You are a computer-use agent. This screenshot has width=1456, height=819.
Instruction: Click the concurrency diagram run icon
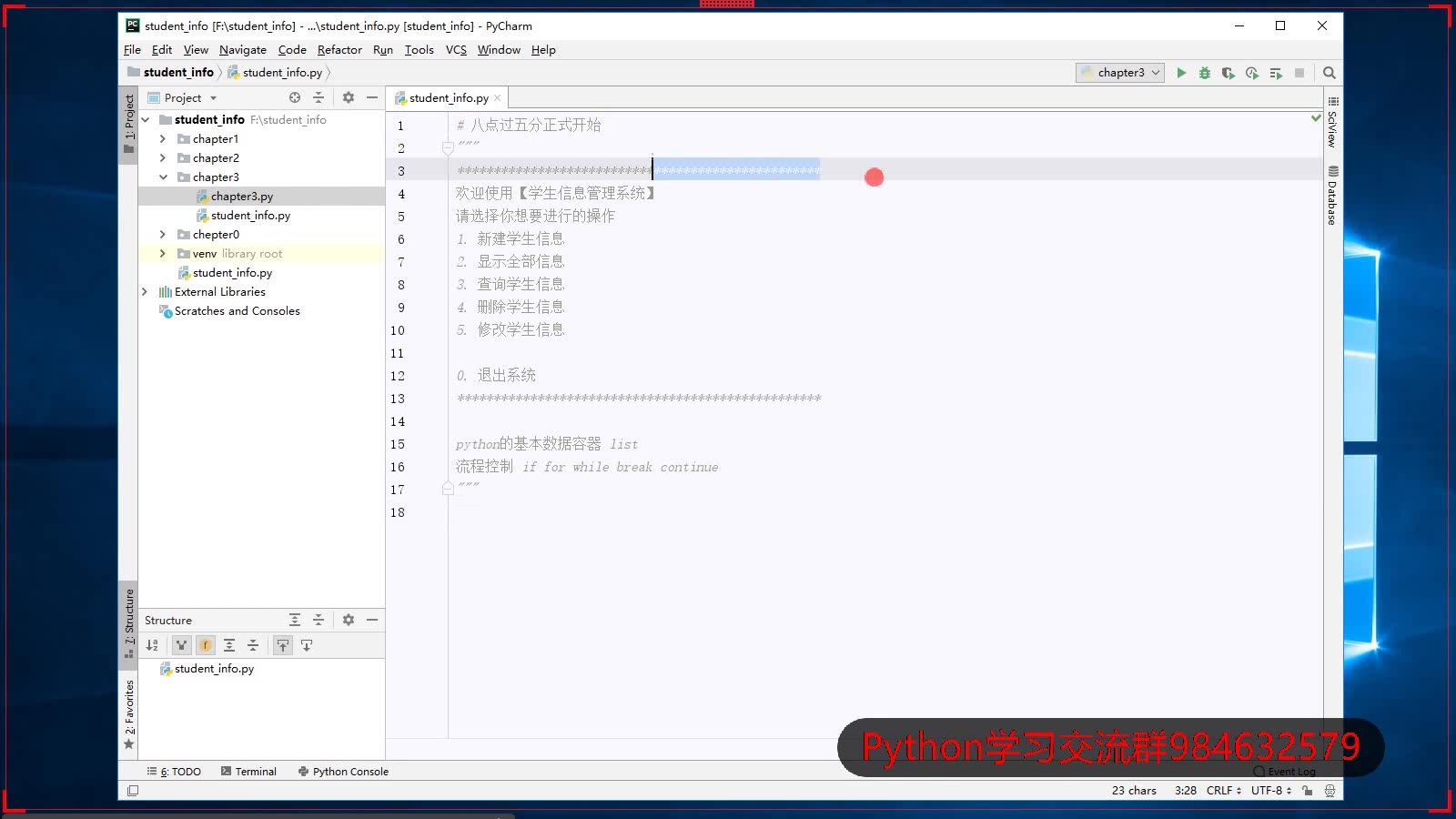tap(1276, 73)
